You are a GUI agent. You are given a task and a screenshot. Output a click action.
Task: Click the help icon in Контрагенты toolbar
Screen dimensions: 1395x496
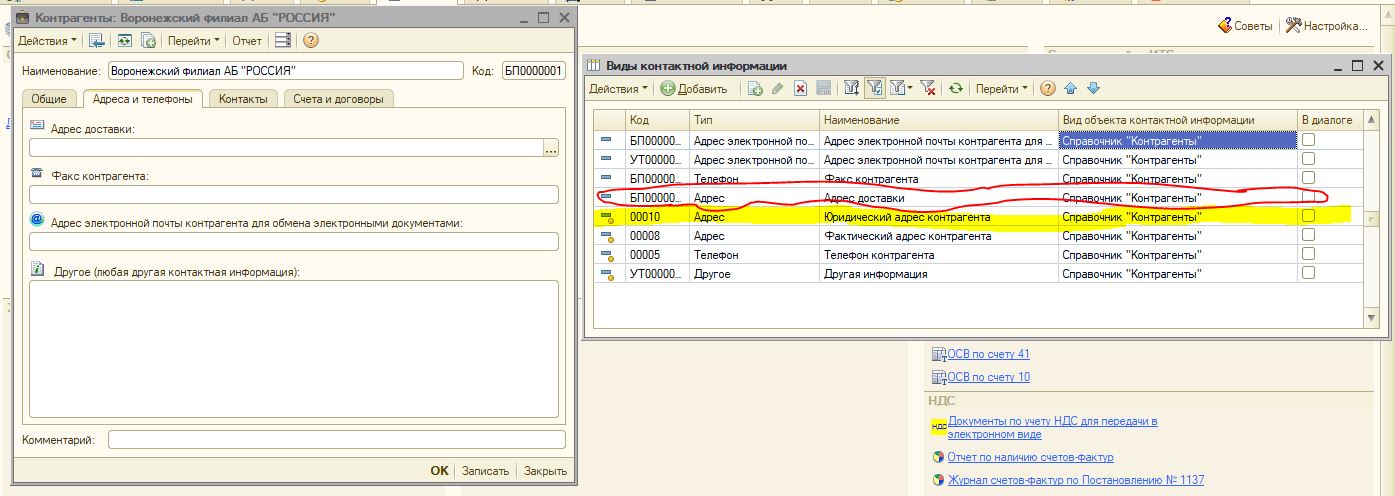coord(310,41)
